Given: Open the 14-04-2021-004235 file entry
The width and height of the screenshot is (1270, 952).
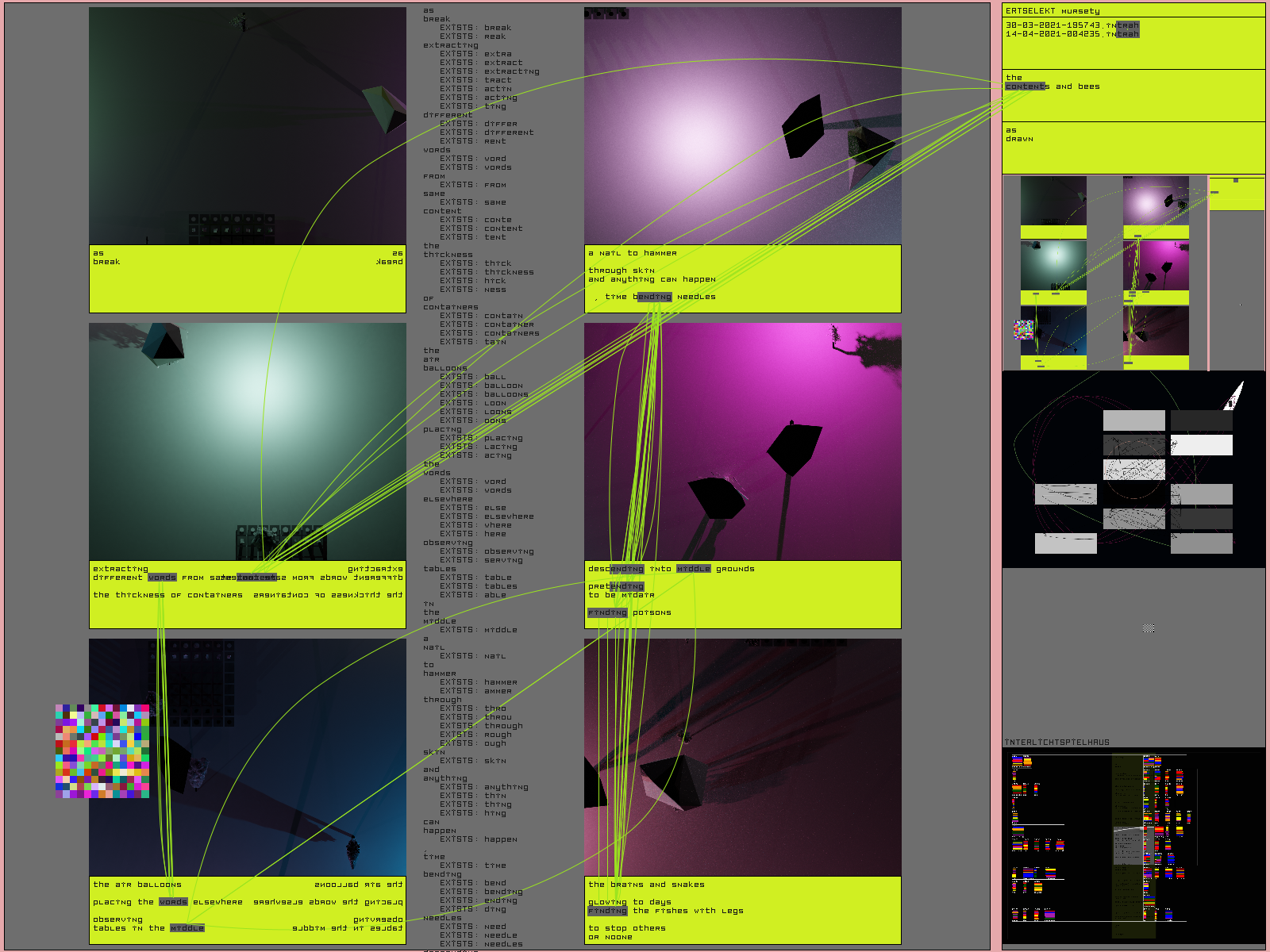Looking at the screenshot, I should pos(1072,34).
